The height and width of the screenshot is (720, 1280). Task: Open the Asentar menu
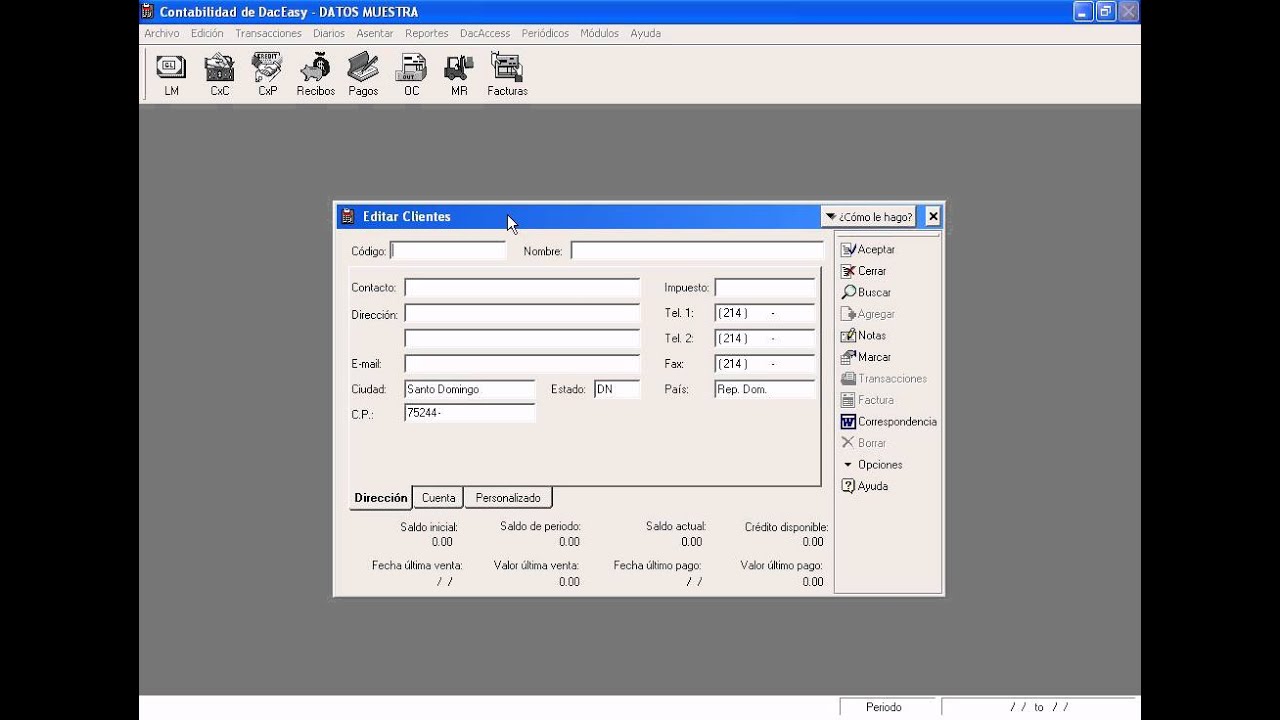coord(375,33)
